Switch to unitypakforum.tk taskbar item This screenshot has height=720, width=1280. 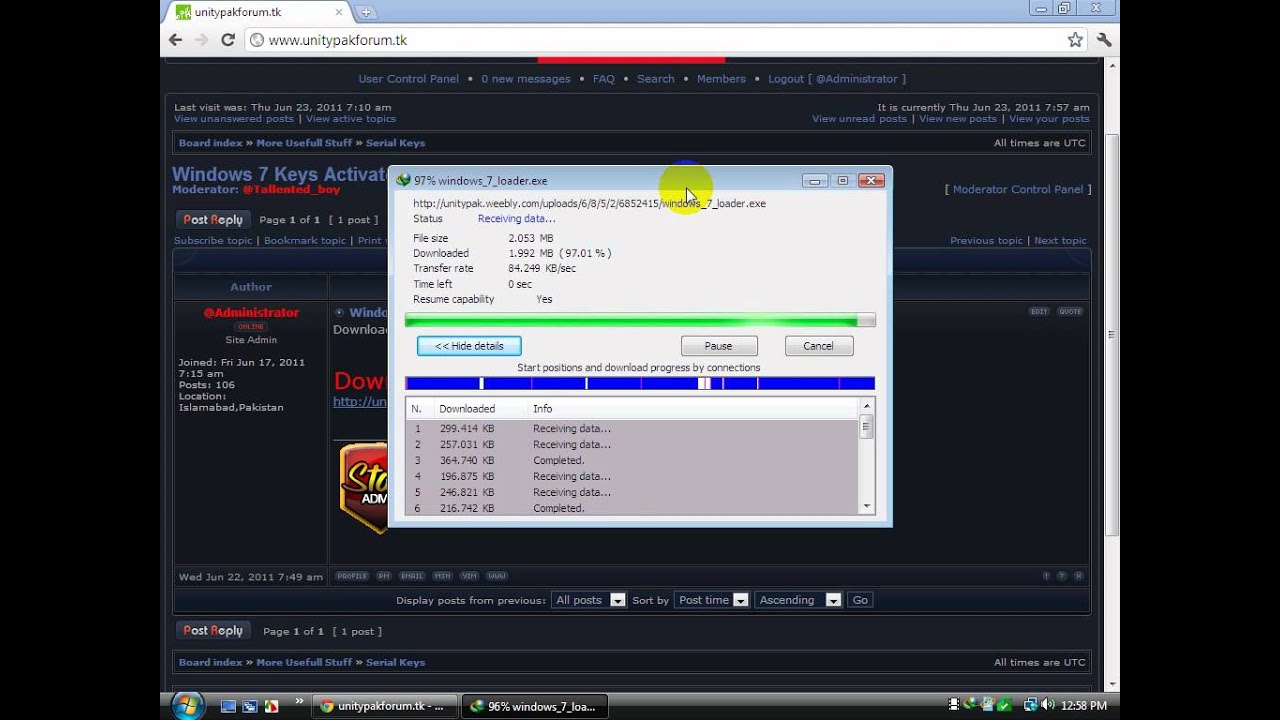[385, 706]
